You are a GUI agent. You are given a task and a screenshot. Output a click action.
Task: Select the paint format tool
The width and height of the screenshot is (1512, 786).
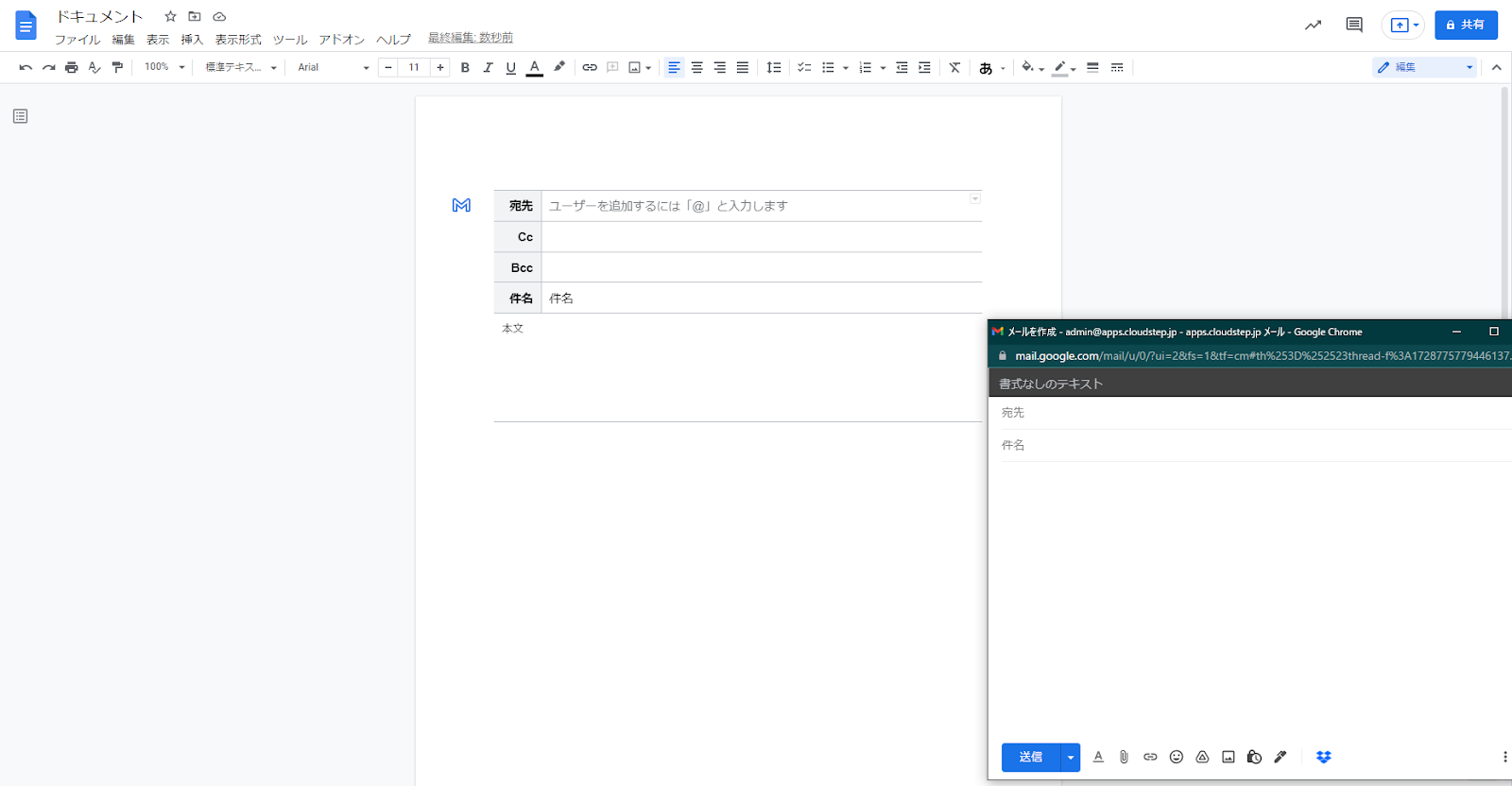117,67
